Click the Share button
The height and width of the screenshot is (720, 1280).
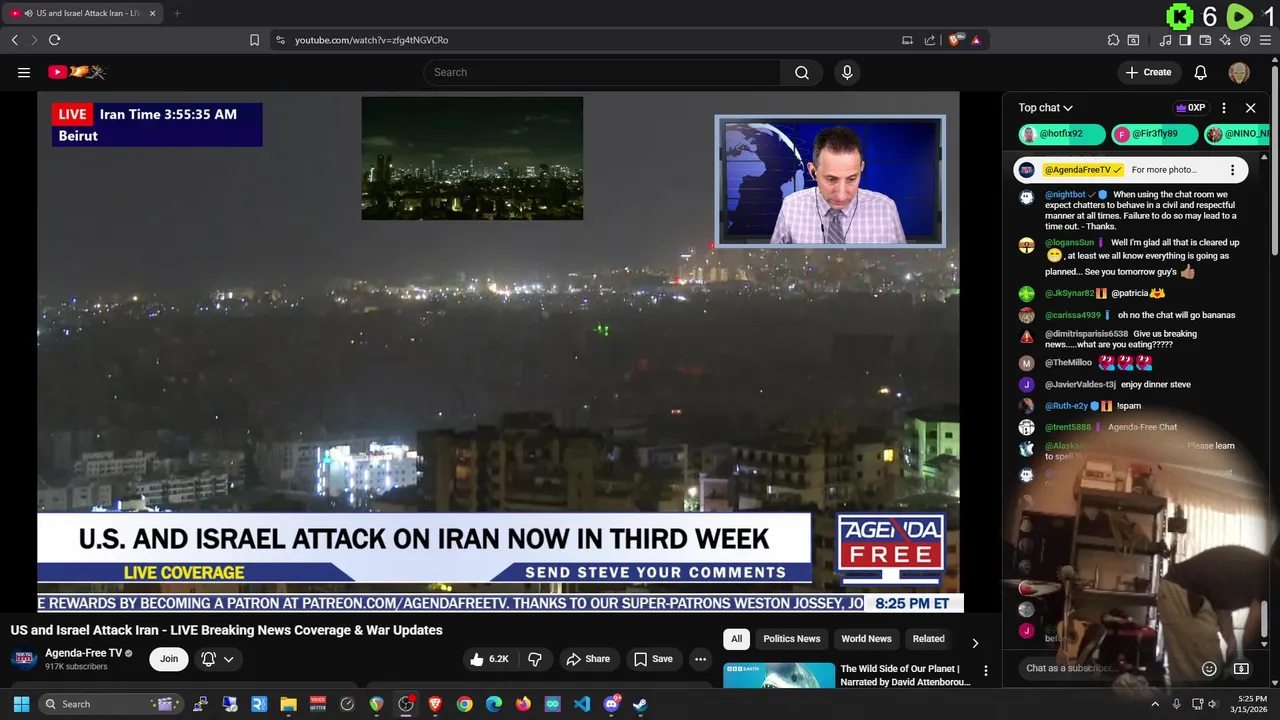coord(587,659)
